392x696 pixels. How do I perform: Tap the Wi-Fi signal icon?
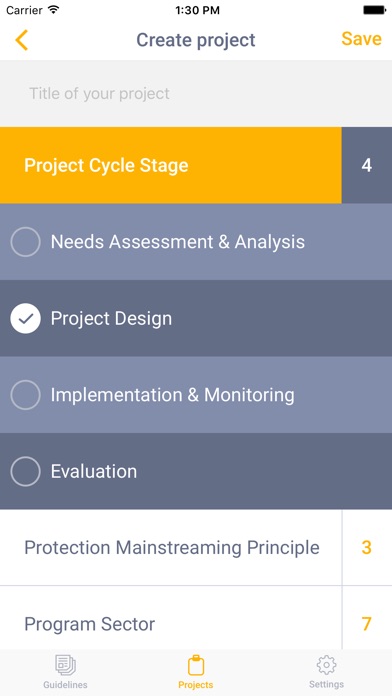click(54, 10)
